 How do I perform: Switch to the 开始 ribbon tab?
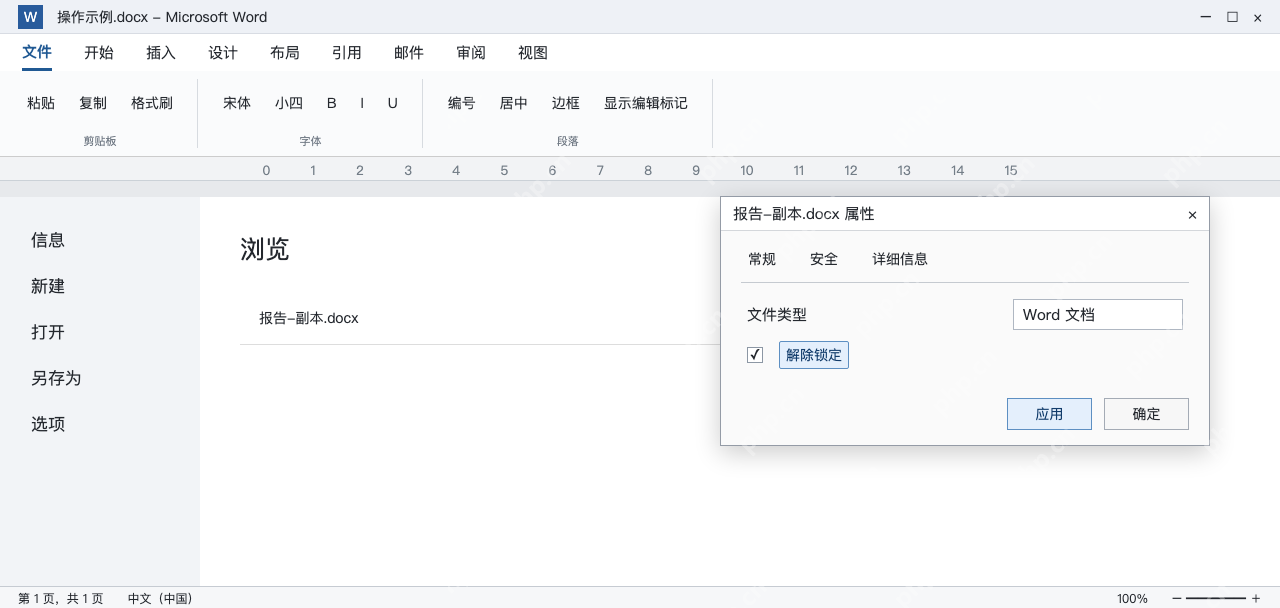99,53
